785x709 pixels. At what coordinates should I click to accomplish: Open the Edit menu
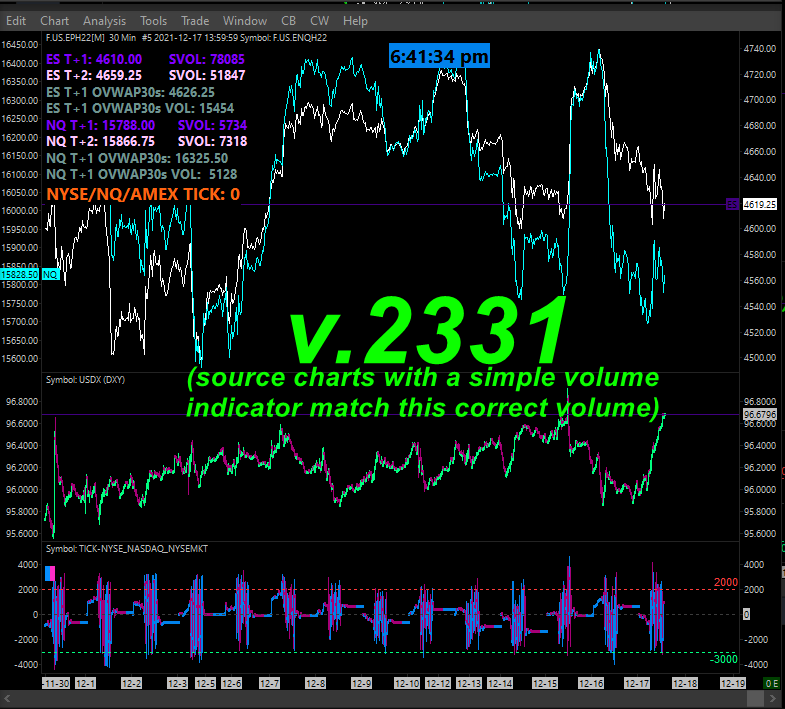click(16, 21)
